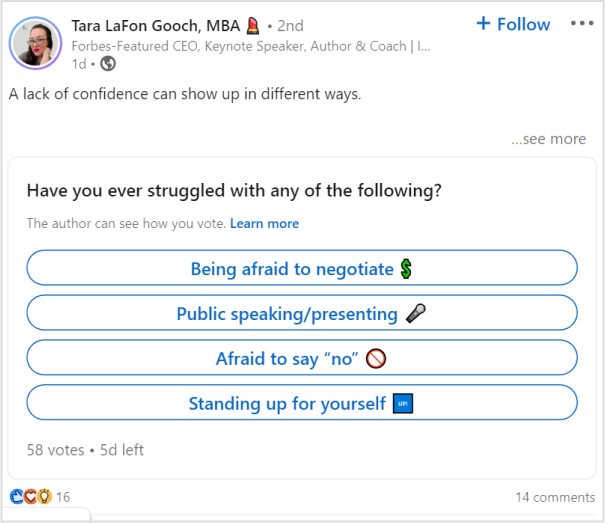Open the three-dot post options menu

[581, 24]
